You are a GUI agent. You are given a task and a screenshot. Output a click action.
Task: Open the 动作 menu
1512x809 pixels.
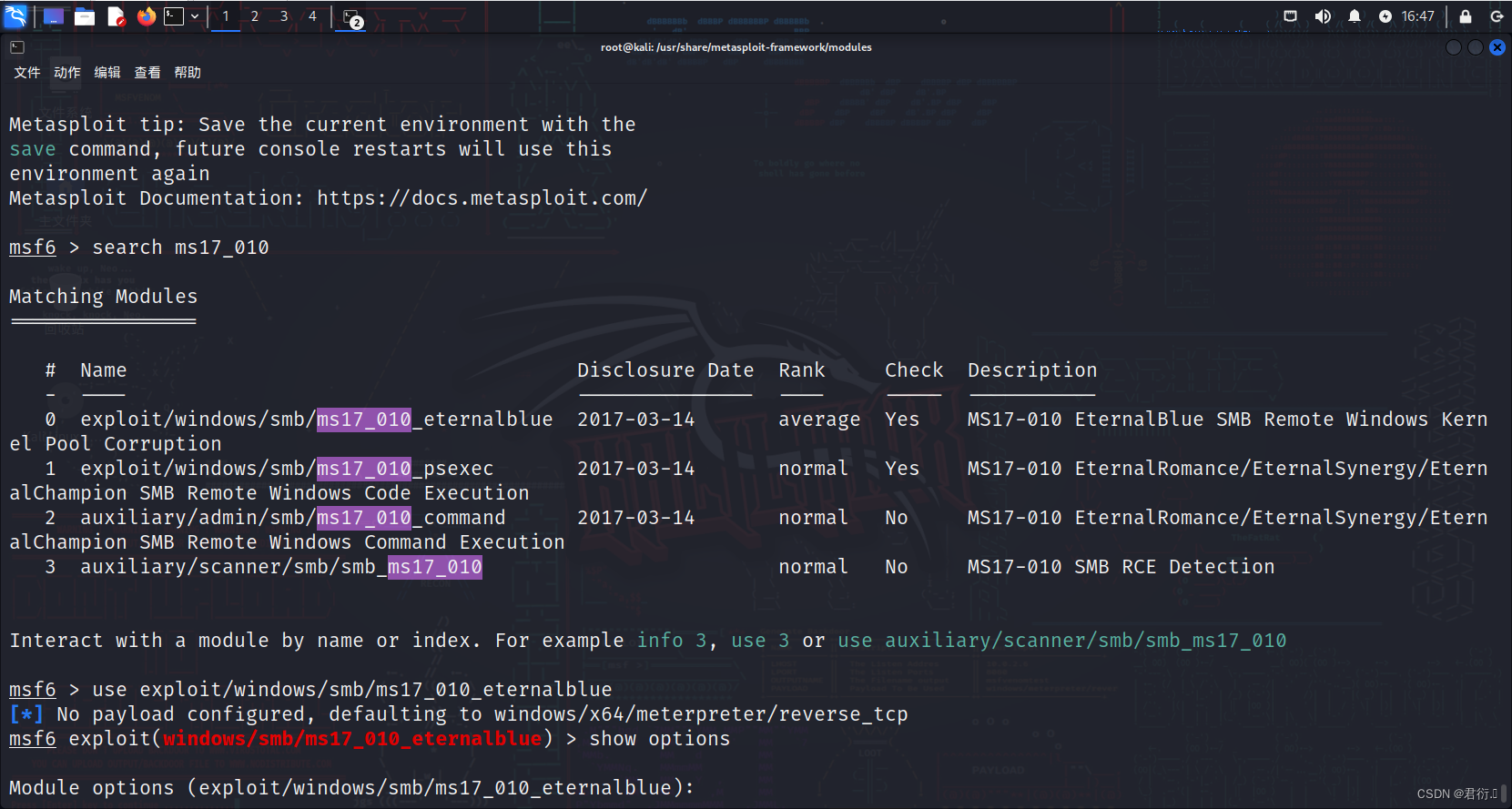point(67,73)
